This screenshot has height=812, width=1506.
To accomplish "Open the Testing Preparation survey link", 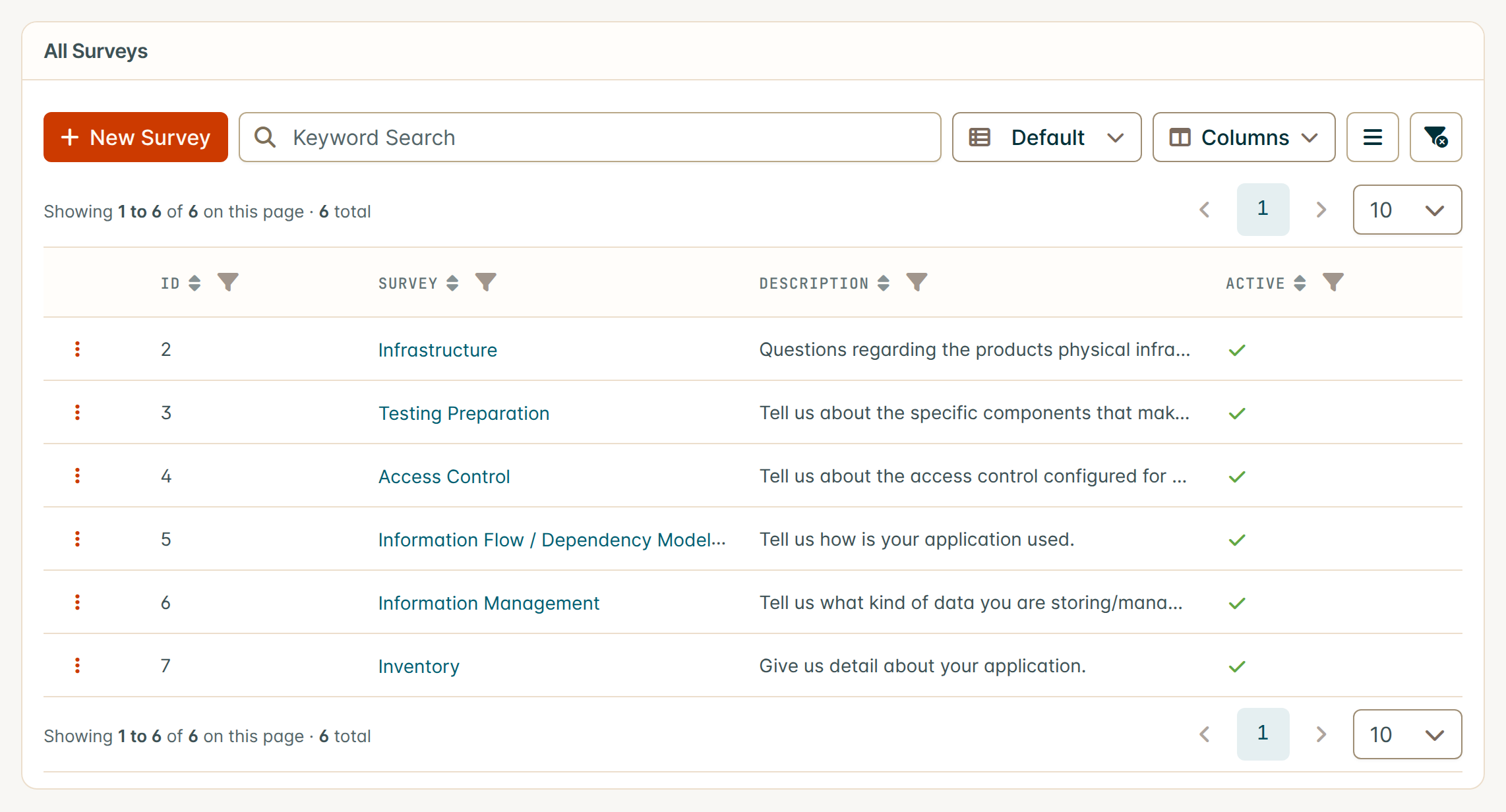I will coord(464,413).
